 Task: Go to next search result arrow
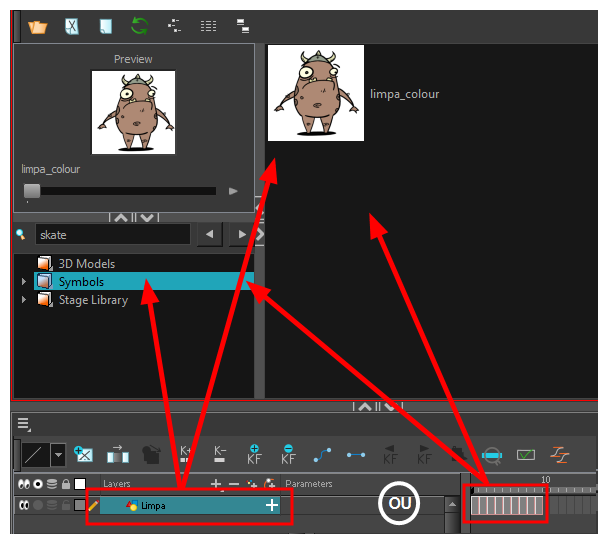point(242,234)
